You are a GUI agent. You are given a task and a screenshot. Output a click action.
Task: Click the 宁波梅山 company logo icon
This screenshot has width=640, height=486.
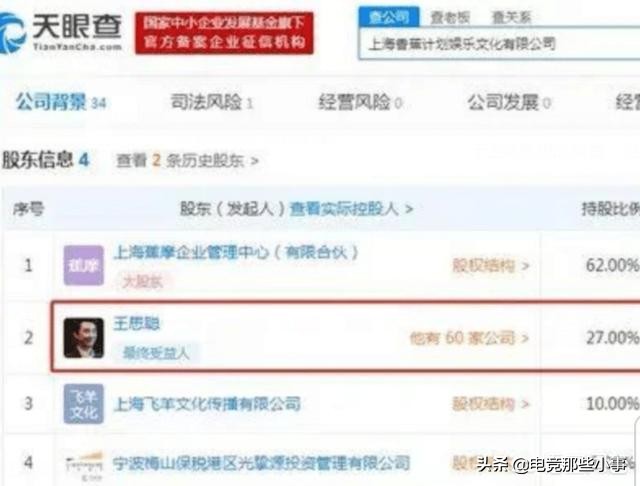click(x=84, y=464)
